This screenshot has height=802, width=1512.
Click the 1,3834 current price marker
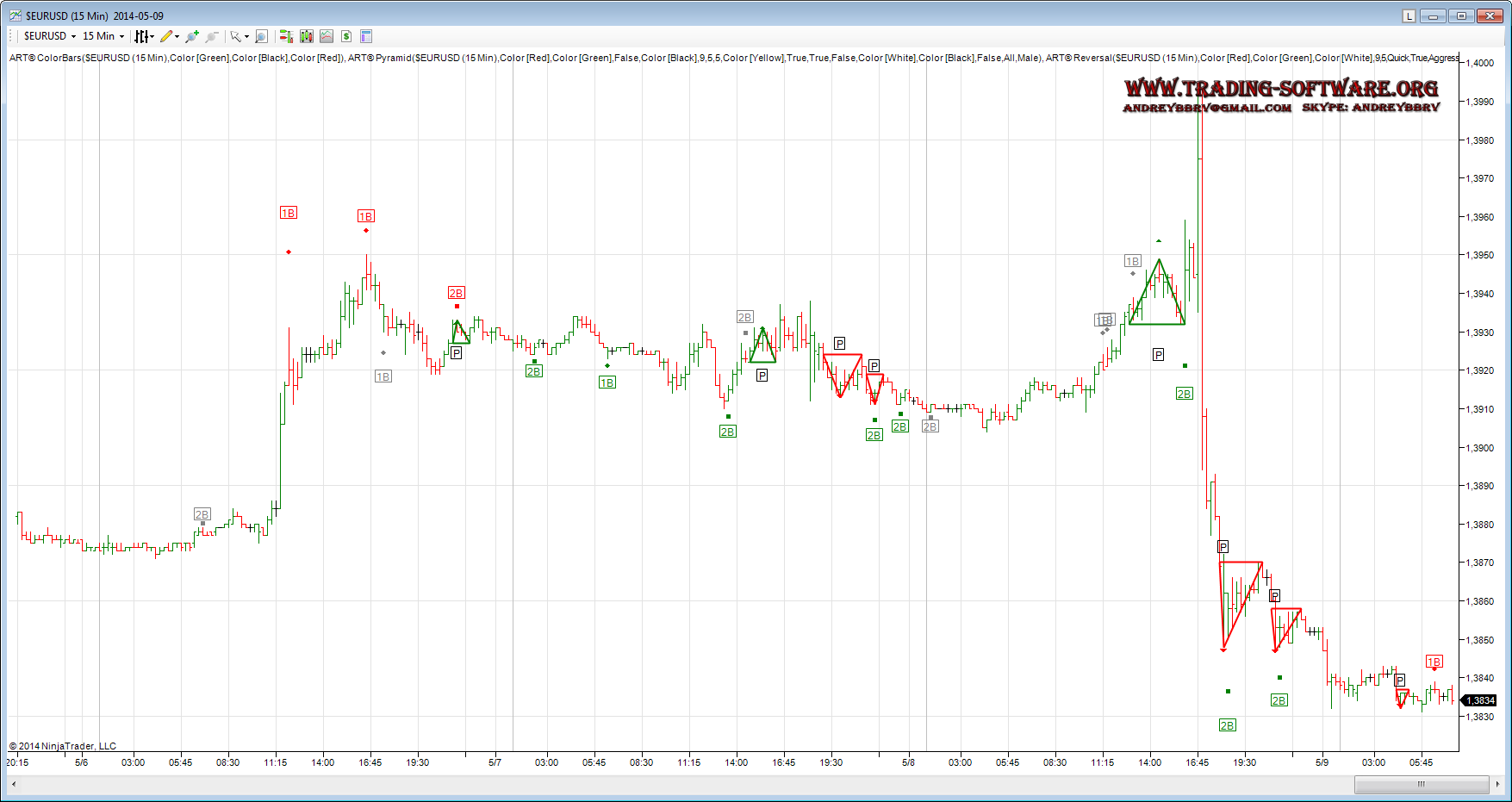[1480, 700]
